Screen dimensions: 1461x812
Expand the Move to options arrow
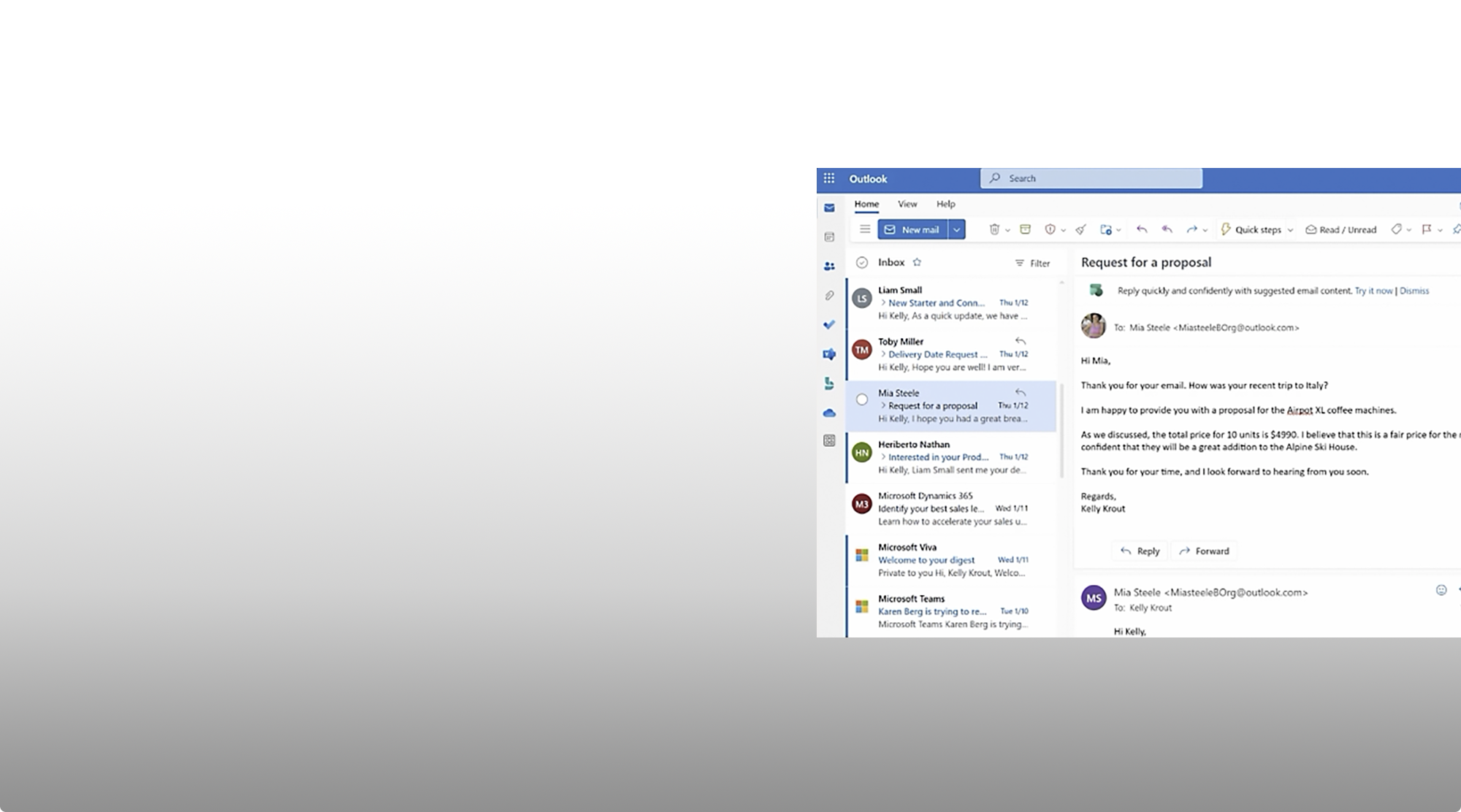(1118, 230)
